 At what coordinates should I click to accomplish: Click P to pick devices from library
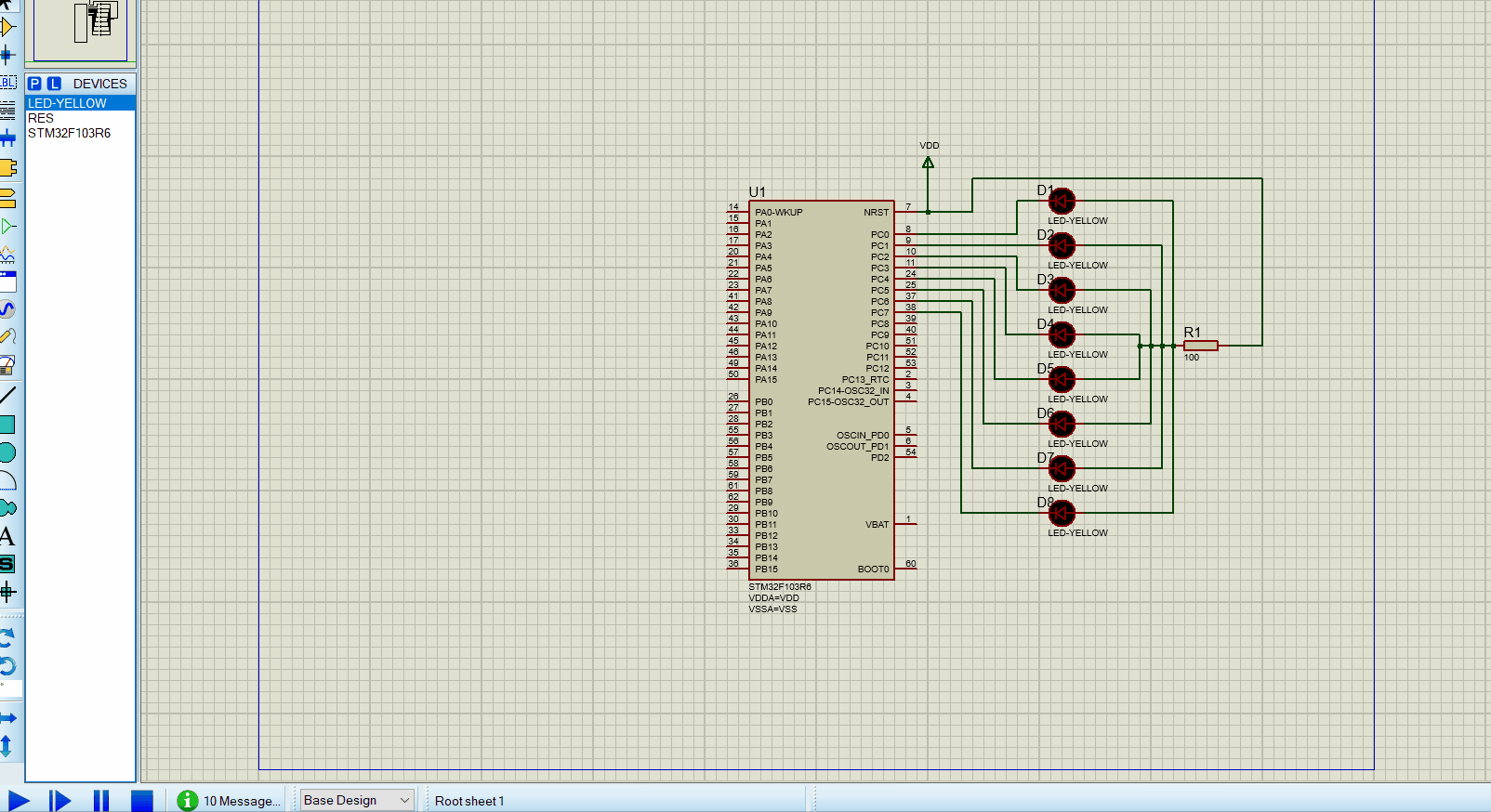[34, 84]
